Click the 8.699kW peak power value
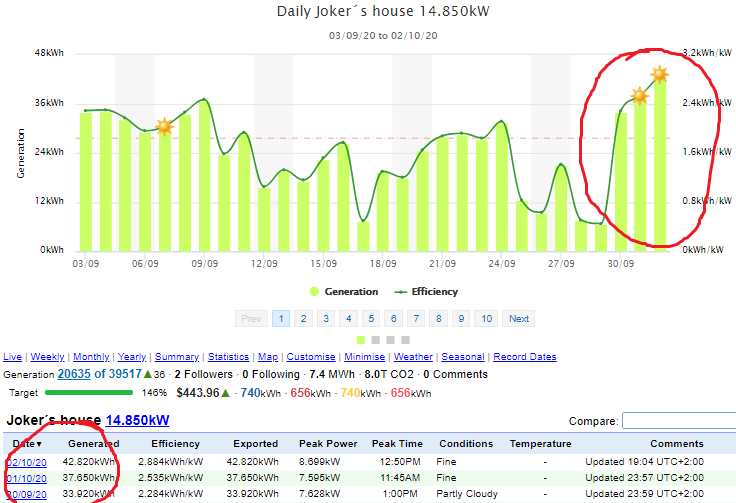This screenshot has height=503, width=736. click(319, 462)
